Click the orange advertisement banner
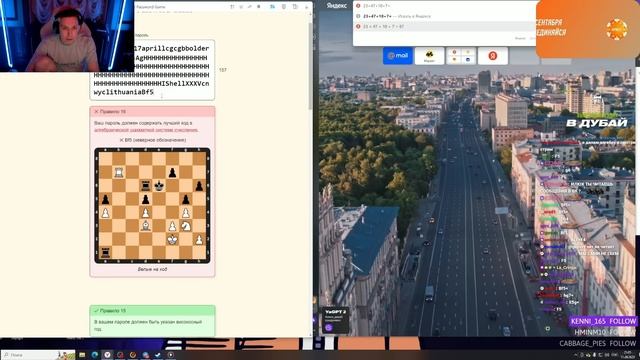Viewport: 640px width, 360px height. point(588,29)
